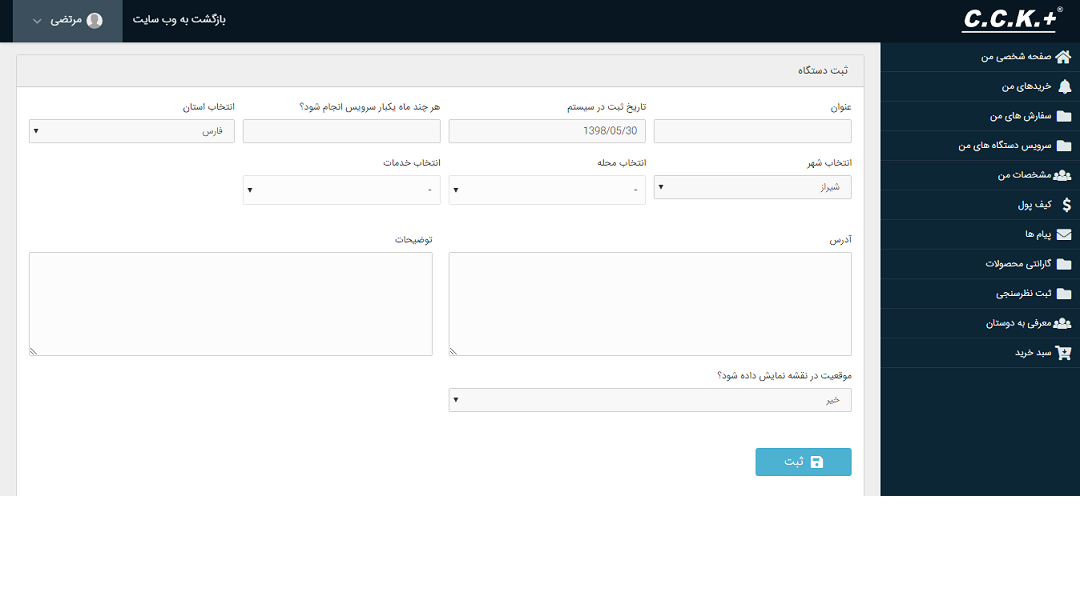This screenshot has height=614, width=1080.
Task: Click the save icon inside ثبت button
Action: coord(817,462)
